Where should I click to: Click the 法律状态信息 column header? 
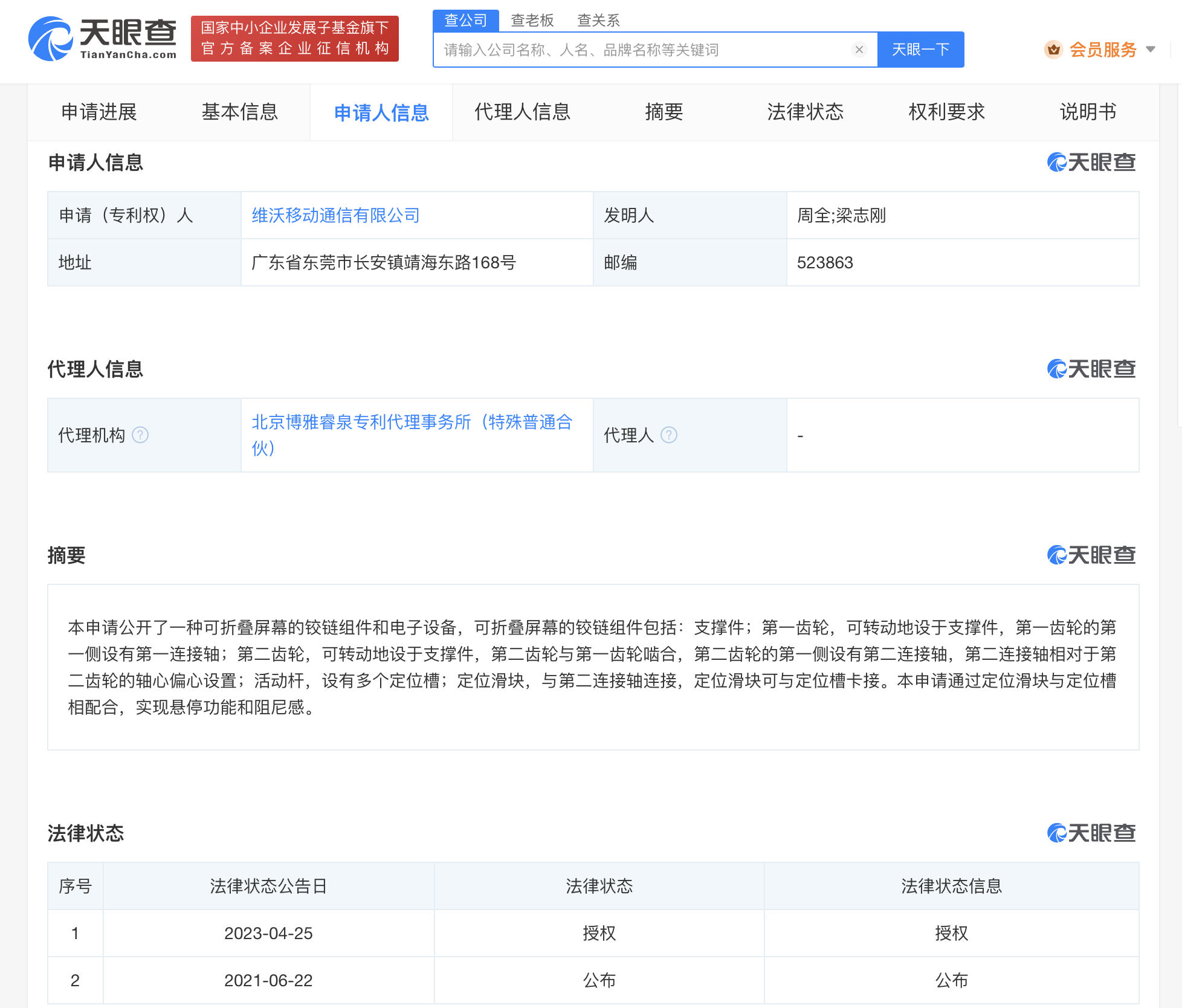click(952, 886)
